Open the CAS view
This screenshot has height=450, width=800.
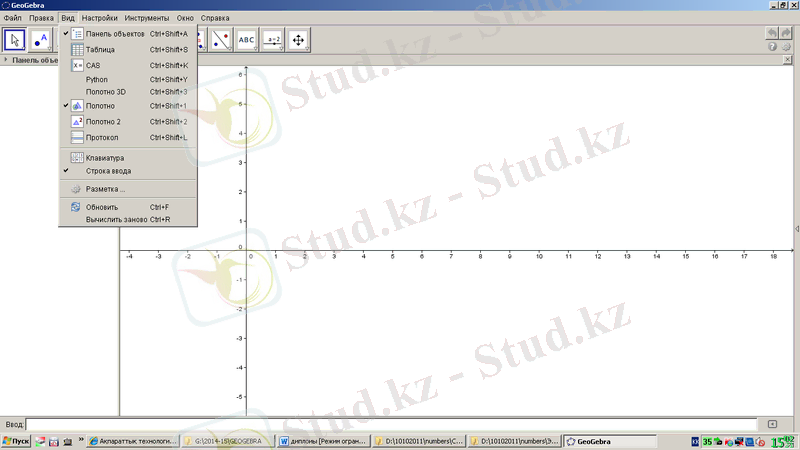128,65
